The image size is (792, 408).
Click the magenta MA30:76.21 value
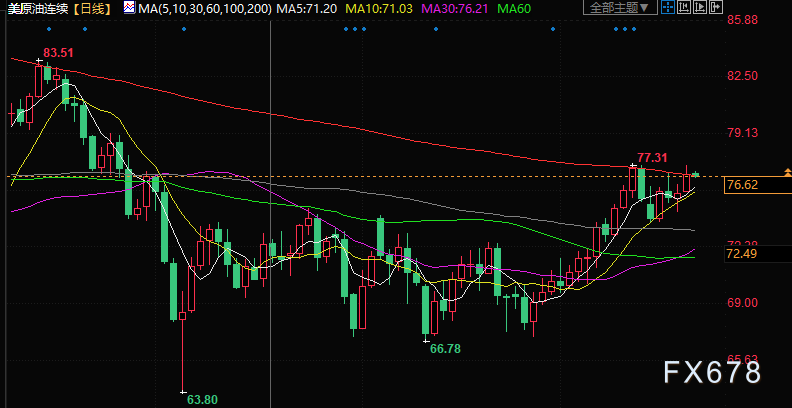click(455, 8)
